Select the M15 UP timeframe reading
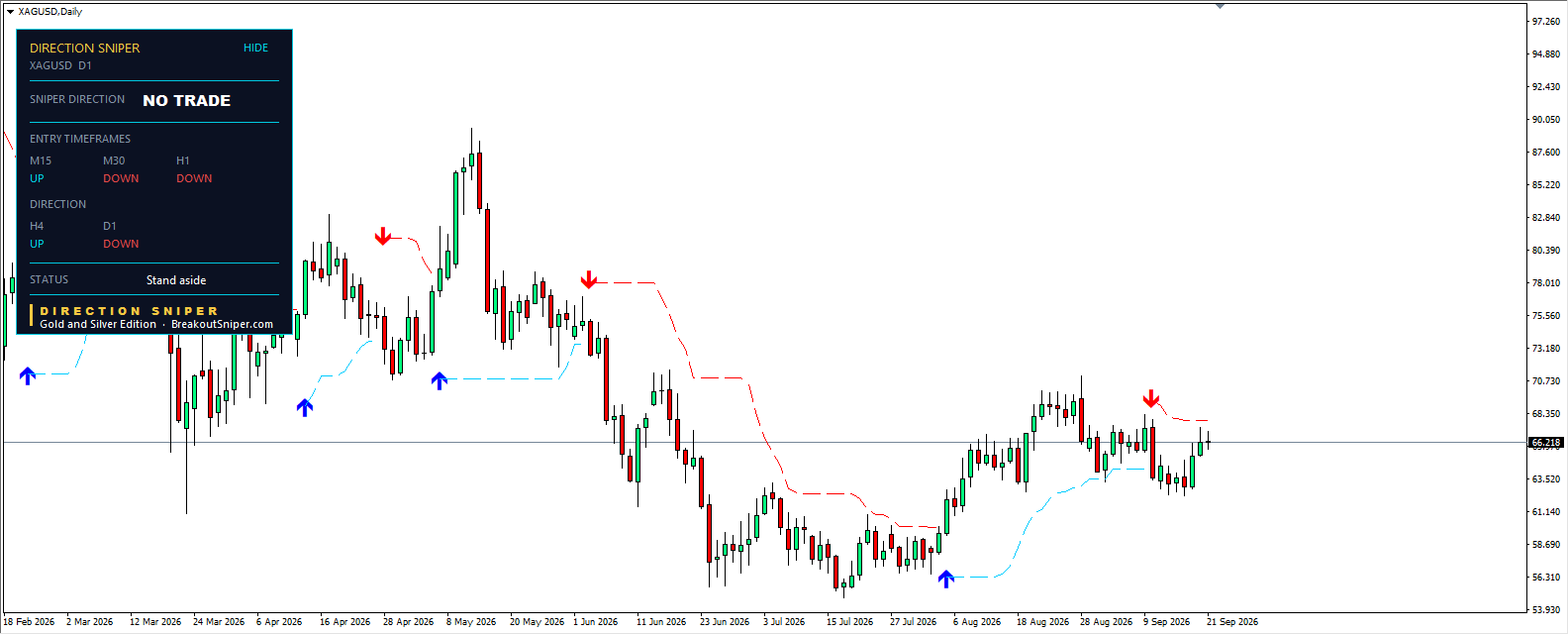This screenshot has height=634, width=1568. tap(37, 178)
